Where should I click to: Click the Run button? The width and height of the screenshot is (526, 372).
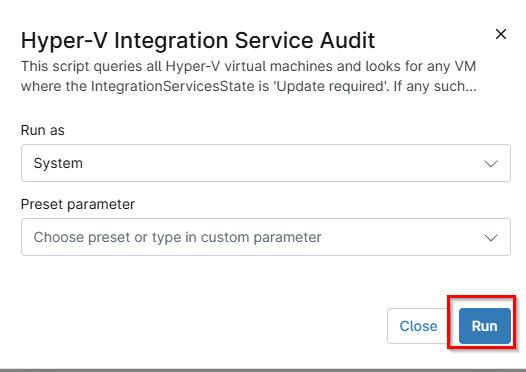tap(485, 326)
